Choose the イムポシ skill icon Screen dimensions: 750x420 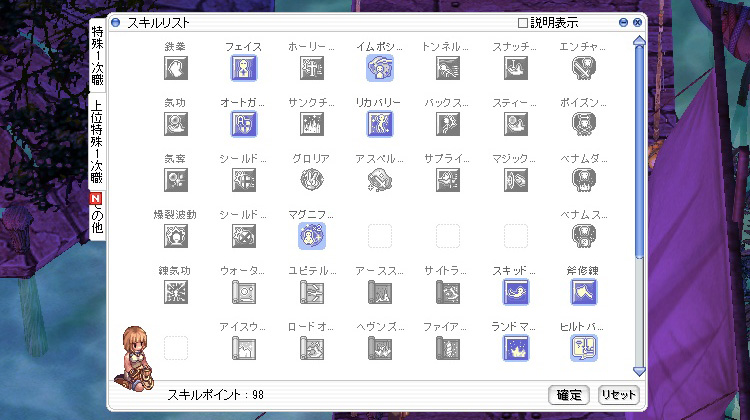(380, 68)
